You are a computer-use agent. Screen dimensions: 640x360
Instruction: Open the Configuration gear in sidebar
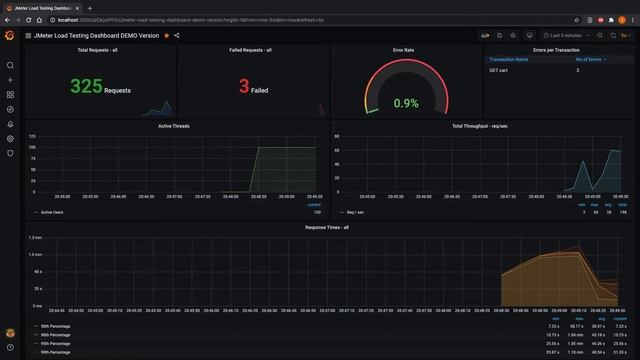tap(10, 139)
